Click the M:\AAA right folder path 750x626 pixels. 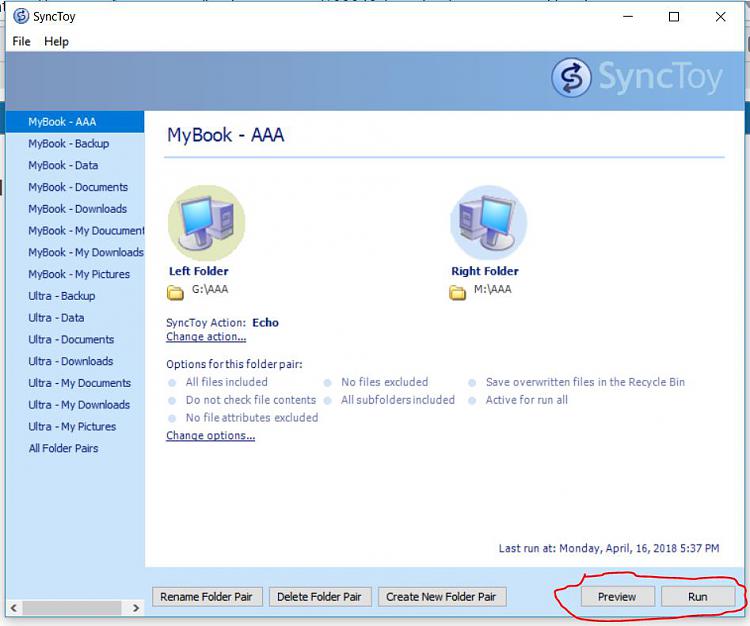click(x=493, y=289)
